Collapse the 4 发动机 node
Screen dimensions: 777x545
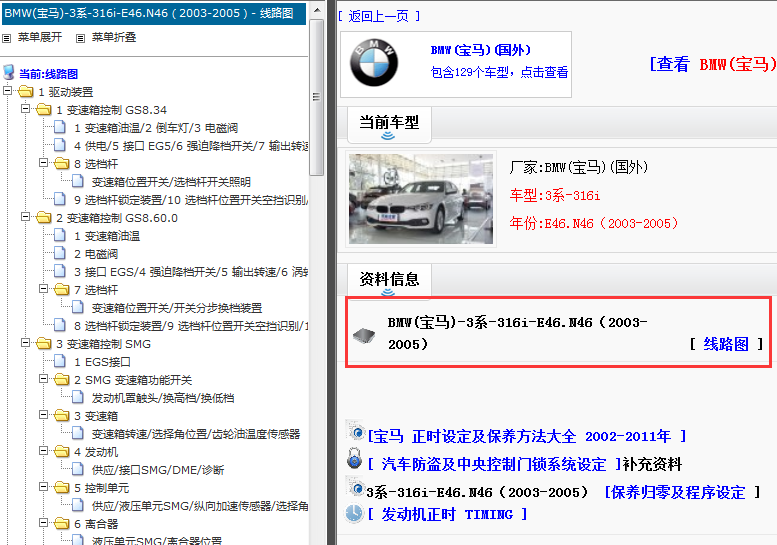point(44,450)
